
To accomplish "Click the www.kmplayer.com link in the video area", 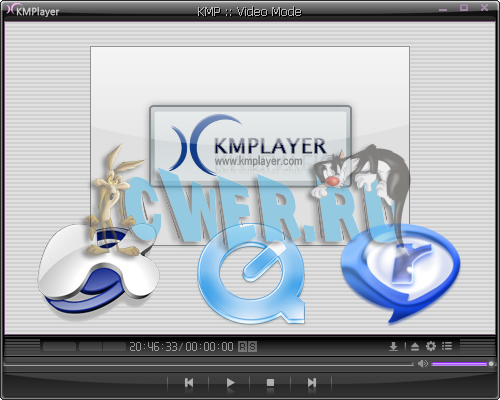I will [258, 161].
